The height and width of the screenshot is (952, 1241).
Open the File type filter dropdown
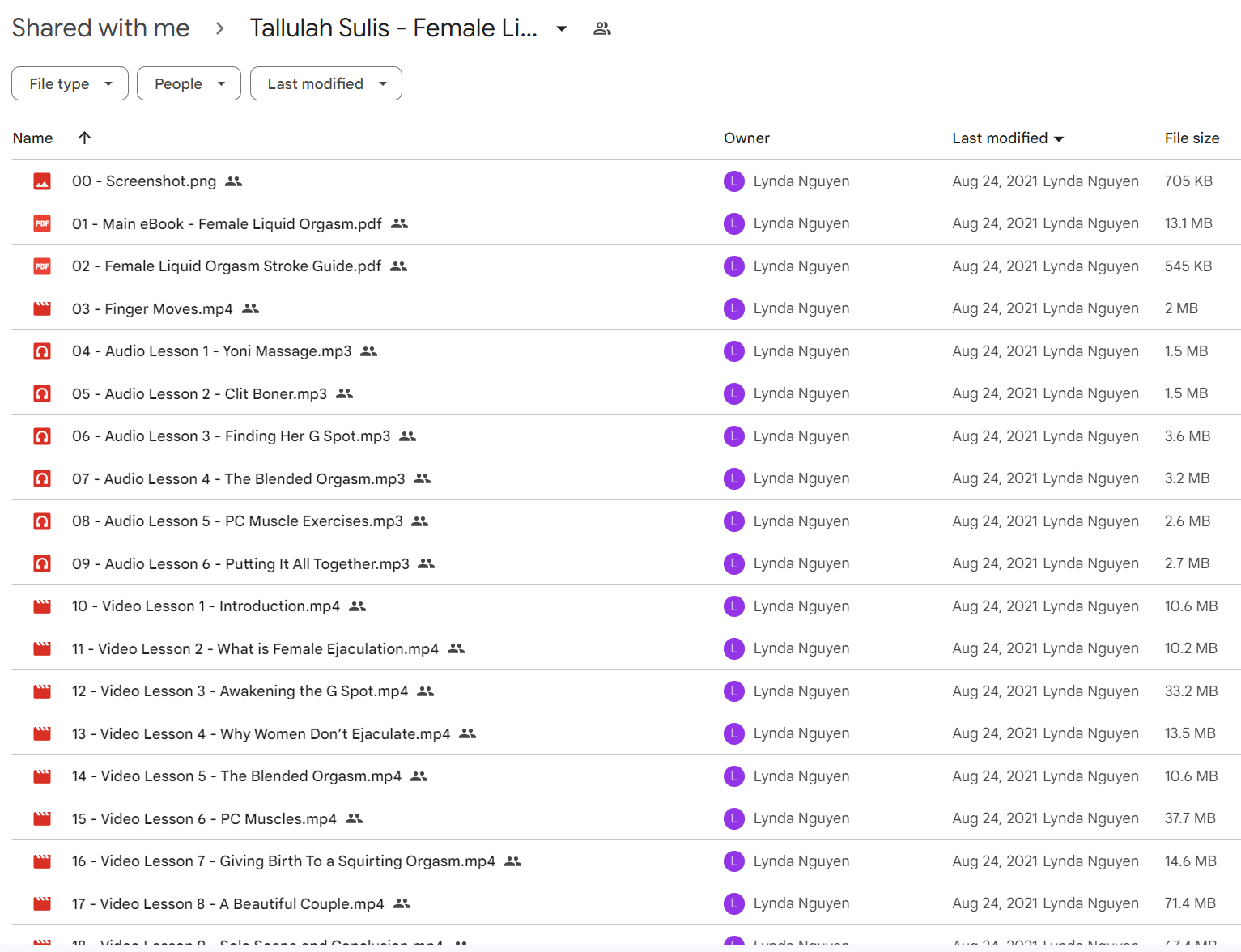tap(70, 83)
